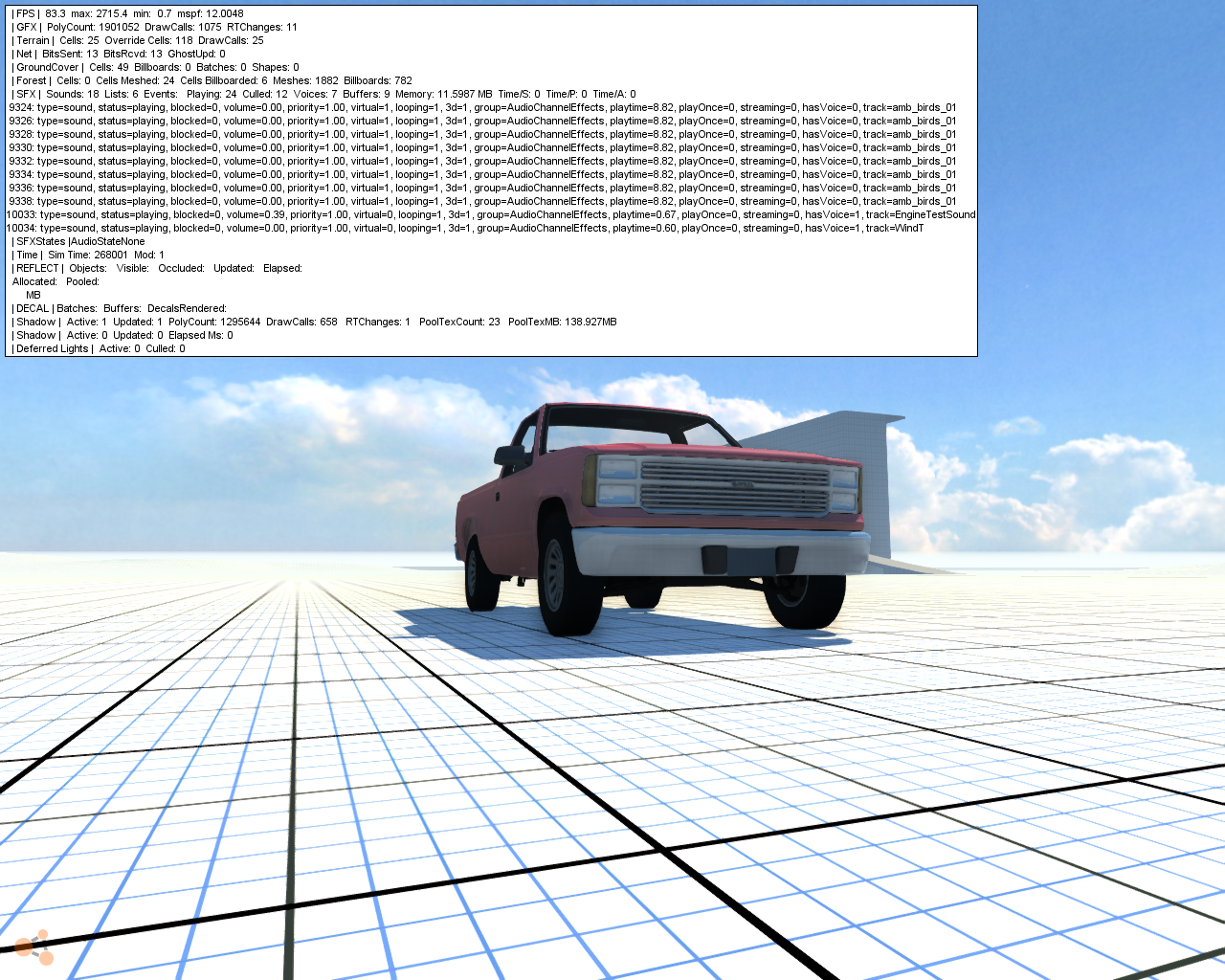This screenshot has height=980, width=1225.
Task: Click the 'Sim Time: 268001' line
Action: pyautogui.click(x=88, y=255)
